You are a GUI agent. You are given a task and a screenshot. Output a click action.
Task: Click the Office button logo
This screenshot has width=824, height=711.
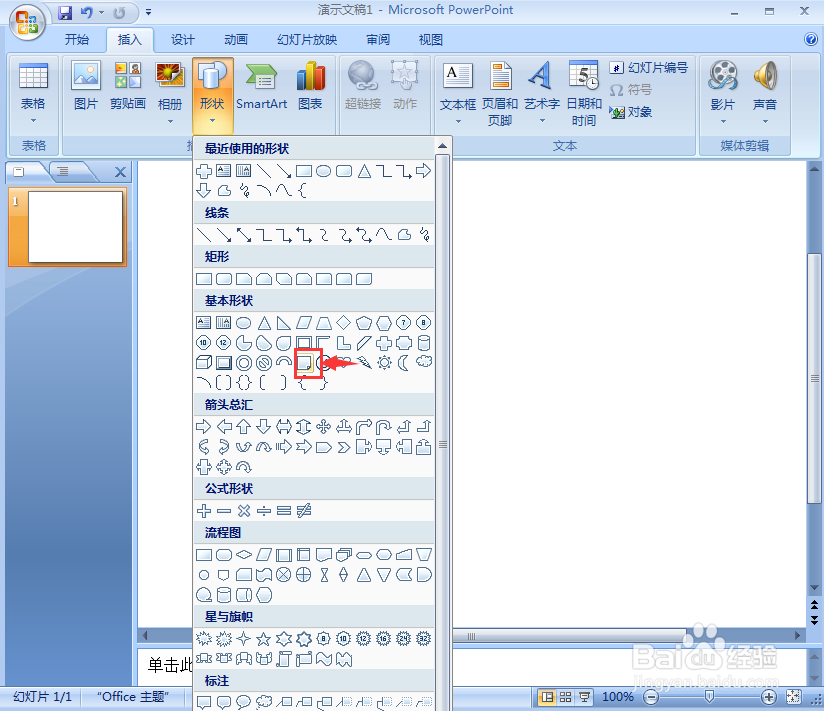tap(27, 22)
